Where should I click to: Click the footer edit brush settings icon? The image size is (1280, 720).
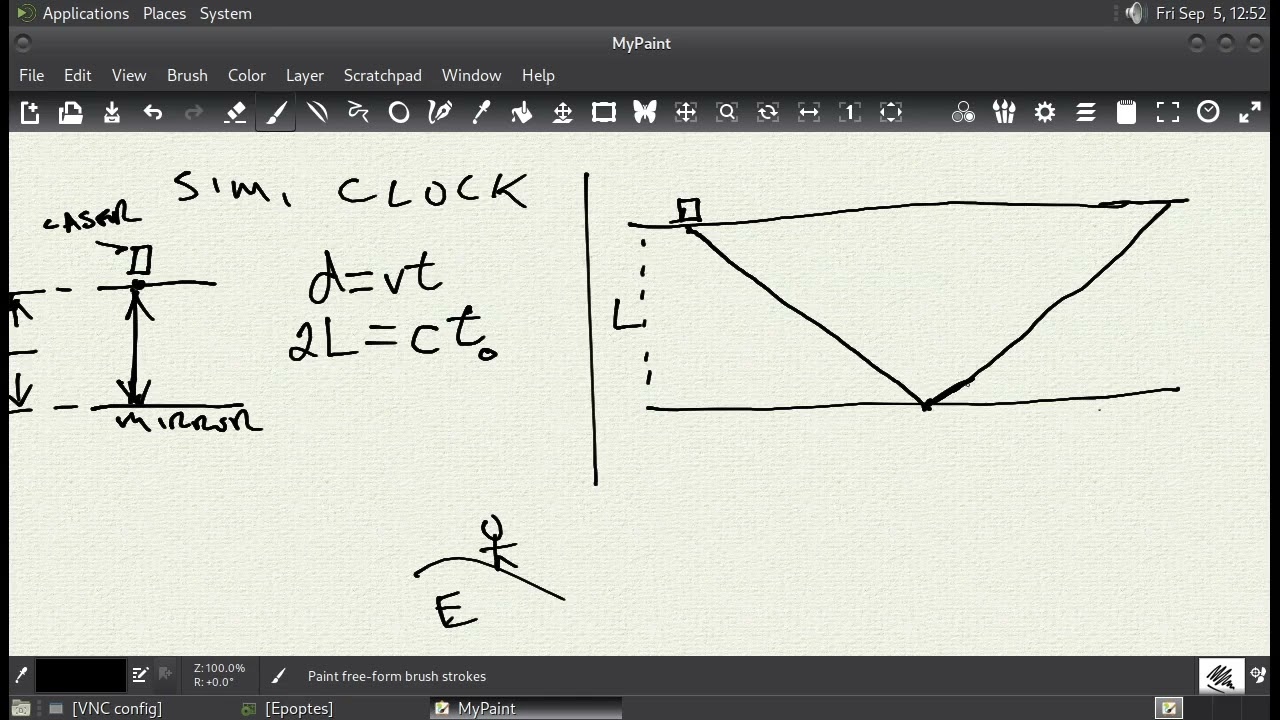(140, 675)
